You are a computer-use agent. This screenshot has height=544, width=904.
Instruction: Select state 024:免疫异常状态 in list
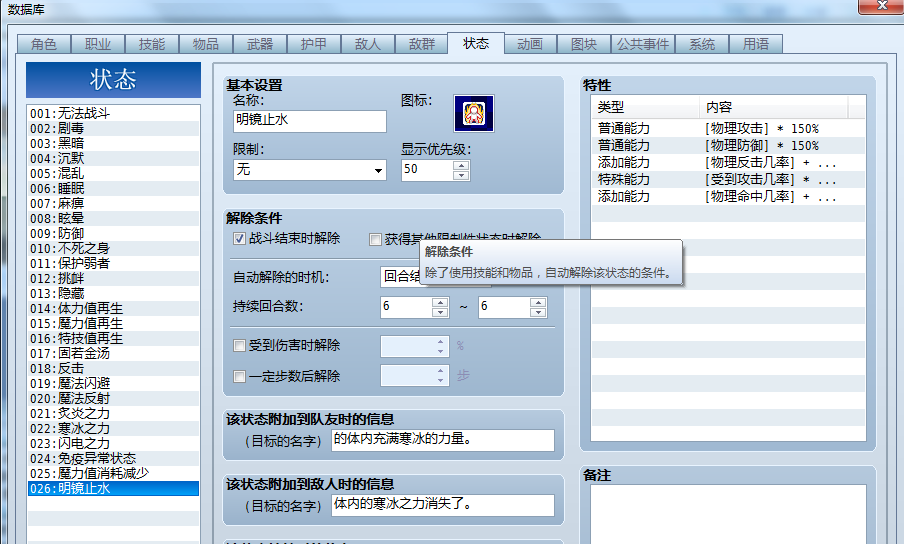click(x=114, y=458)
